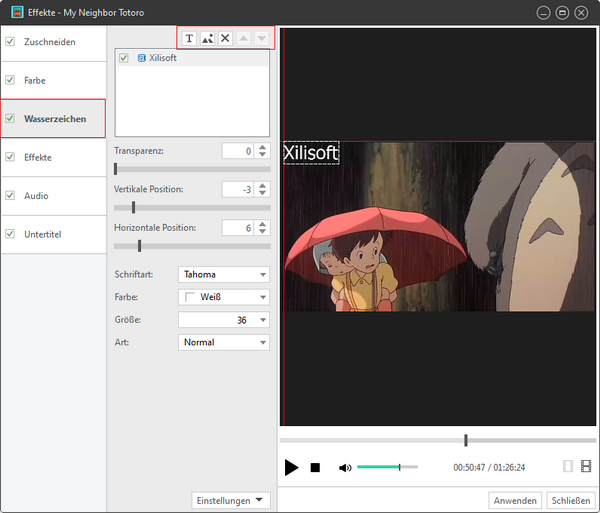600x513 pixels.
Task: Stop the video playback
Action: point(315,467)
